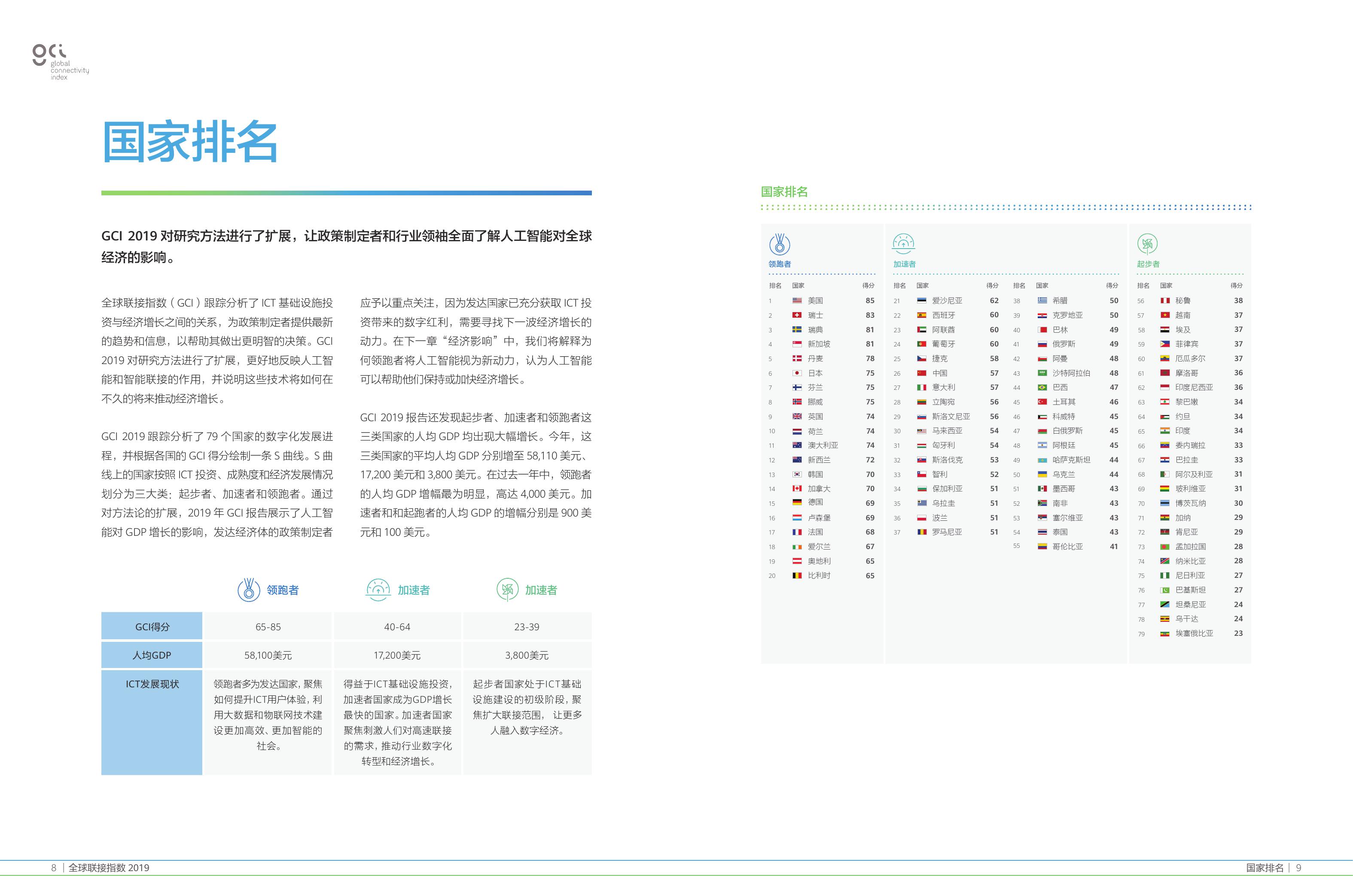This screenshot has height=896, width=1353.
Task: Click the UK flag next to 英国
Action: (x=797, y=416)
